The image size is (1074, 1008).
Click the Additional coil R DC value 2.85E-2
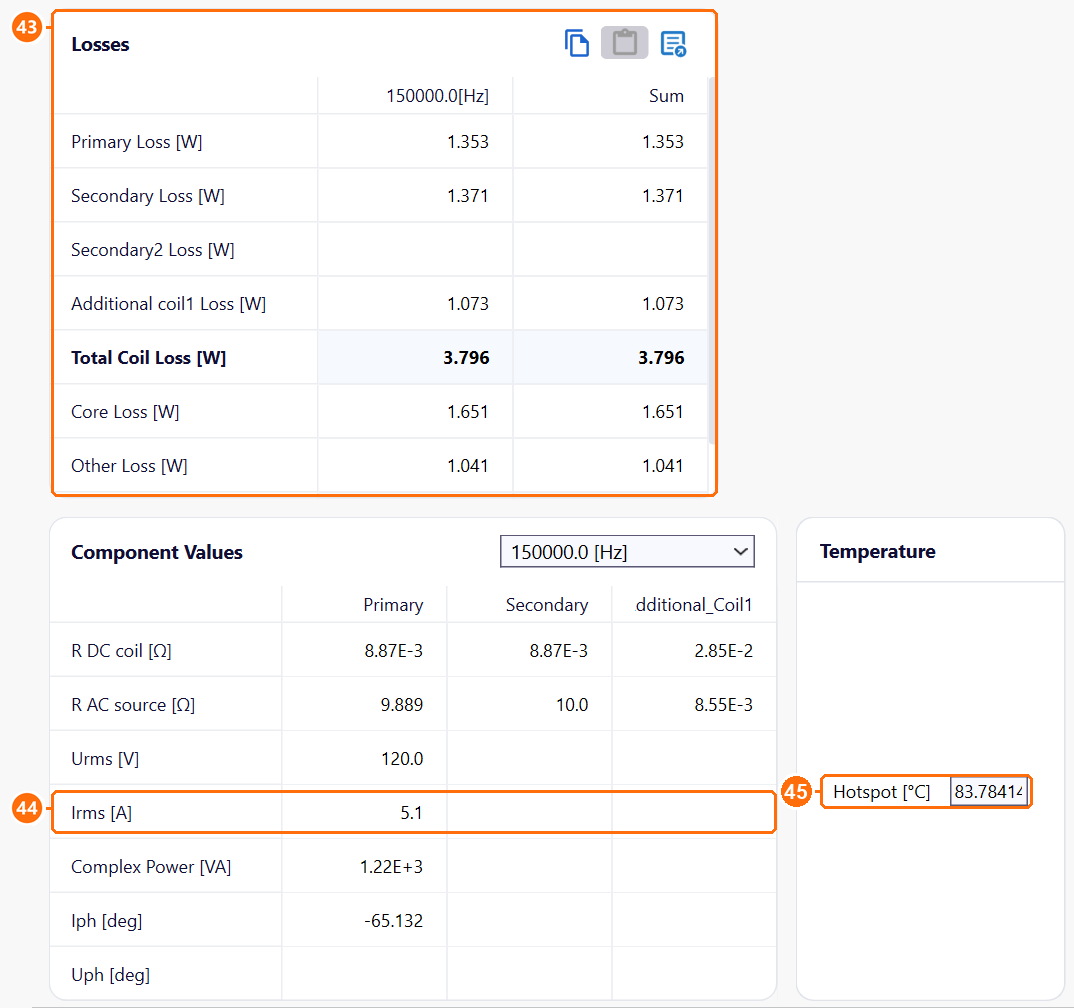(723, 651)
